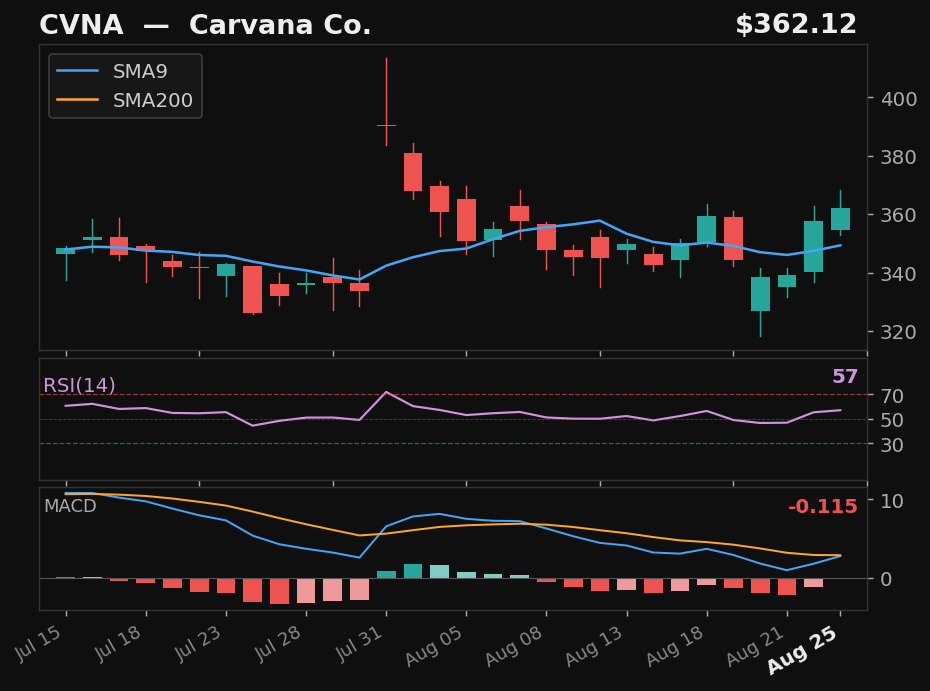Click the RSI 70 axis label
The width and height of the screenshot is (930, 691).
click(x=892, y=396)
